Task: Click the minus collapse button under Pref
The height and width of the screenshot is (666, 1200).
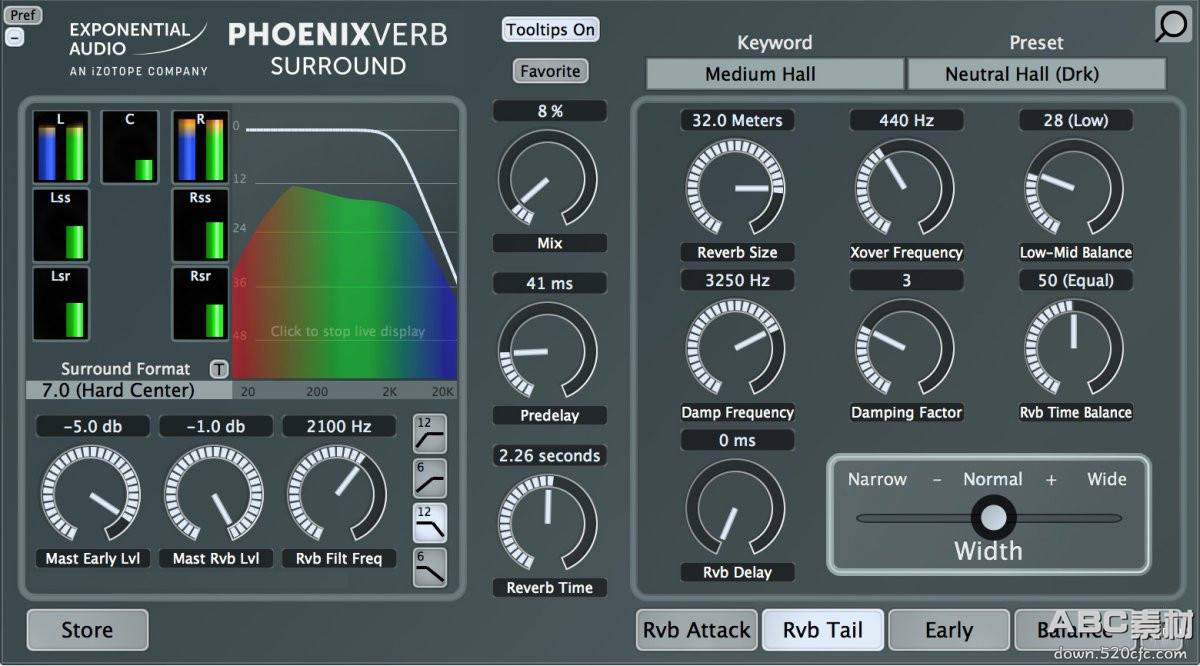Action: (x=15, y=37)
